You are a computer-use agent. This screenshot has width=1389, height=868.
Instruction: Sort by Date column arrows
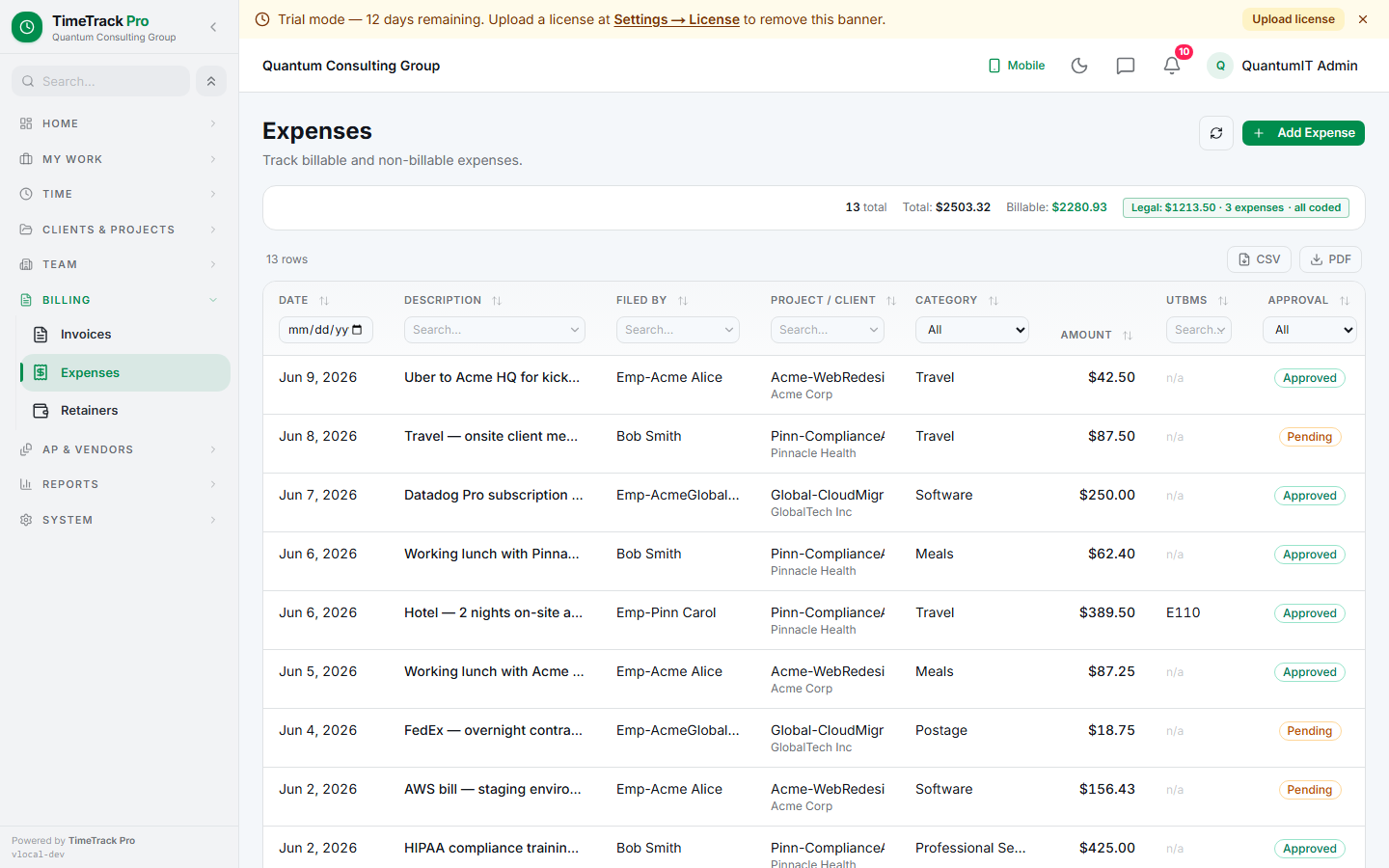tap(324, 301)
